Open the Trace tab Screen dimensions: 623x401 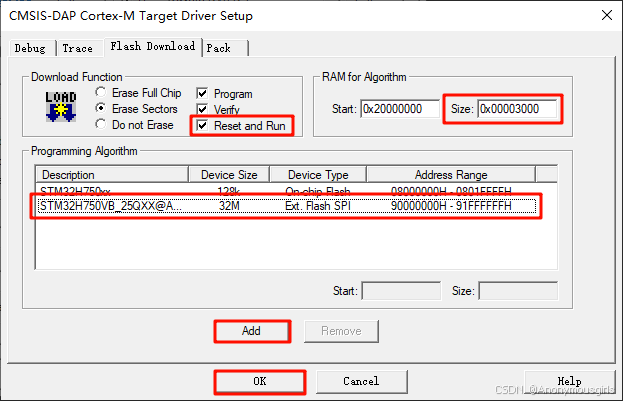tap(77, 48)
